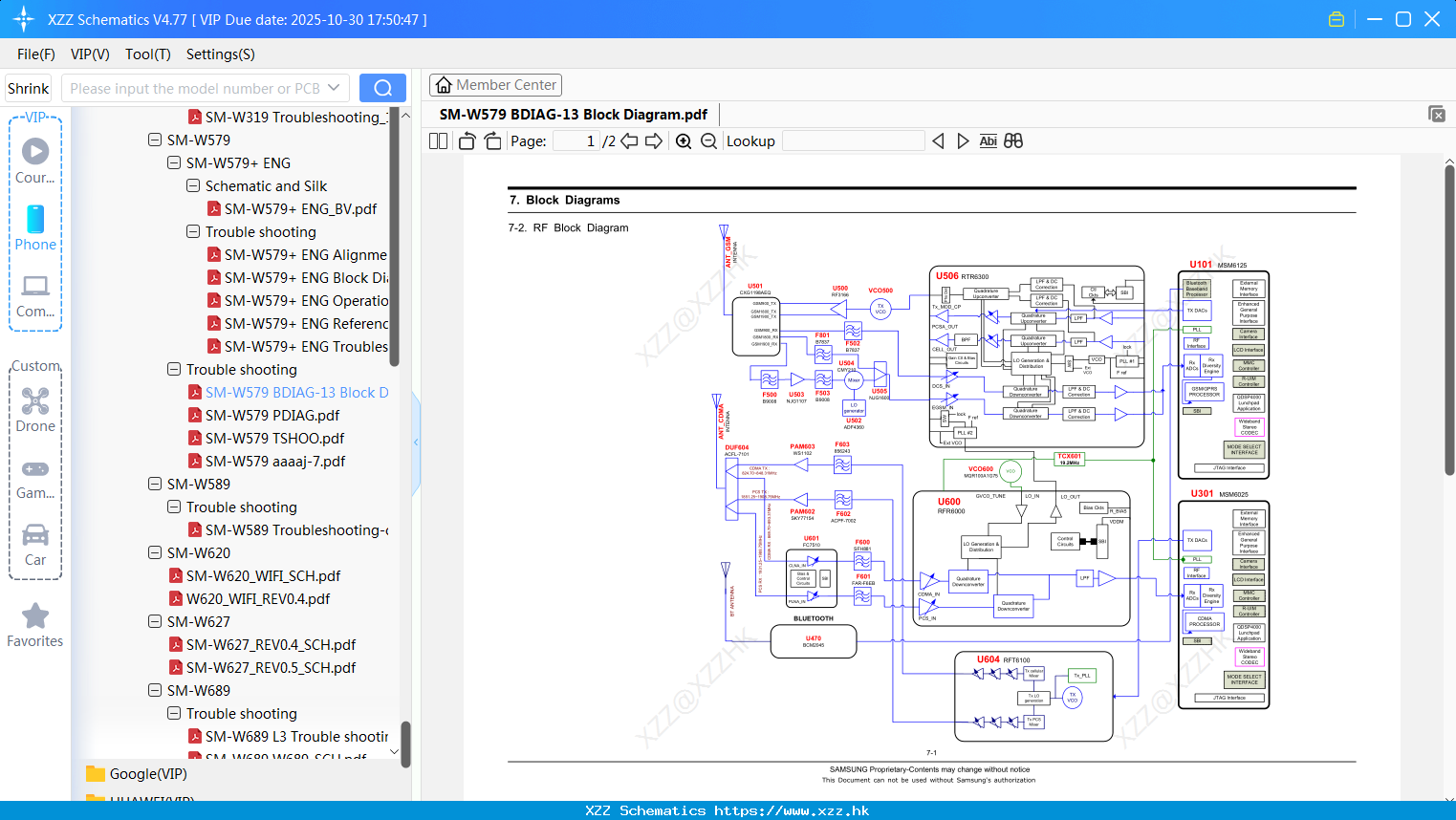
Task: Open SM-W579 aaaaj-7.pdf file
Action: [x=266, y=461]
